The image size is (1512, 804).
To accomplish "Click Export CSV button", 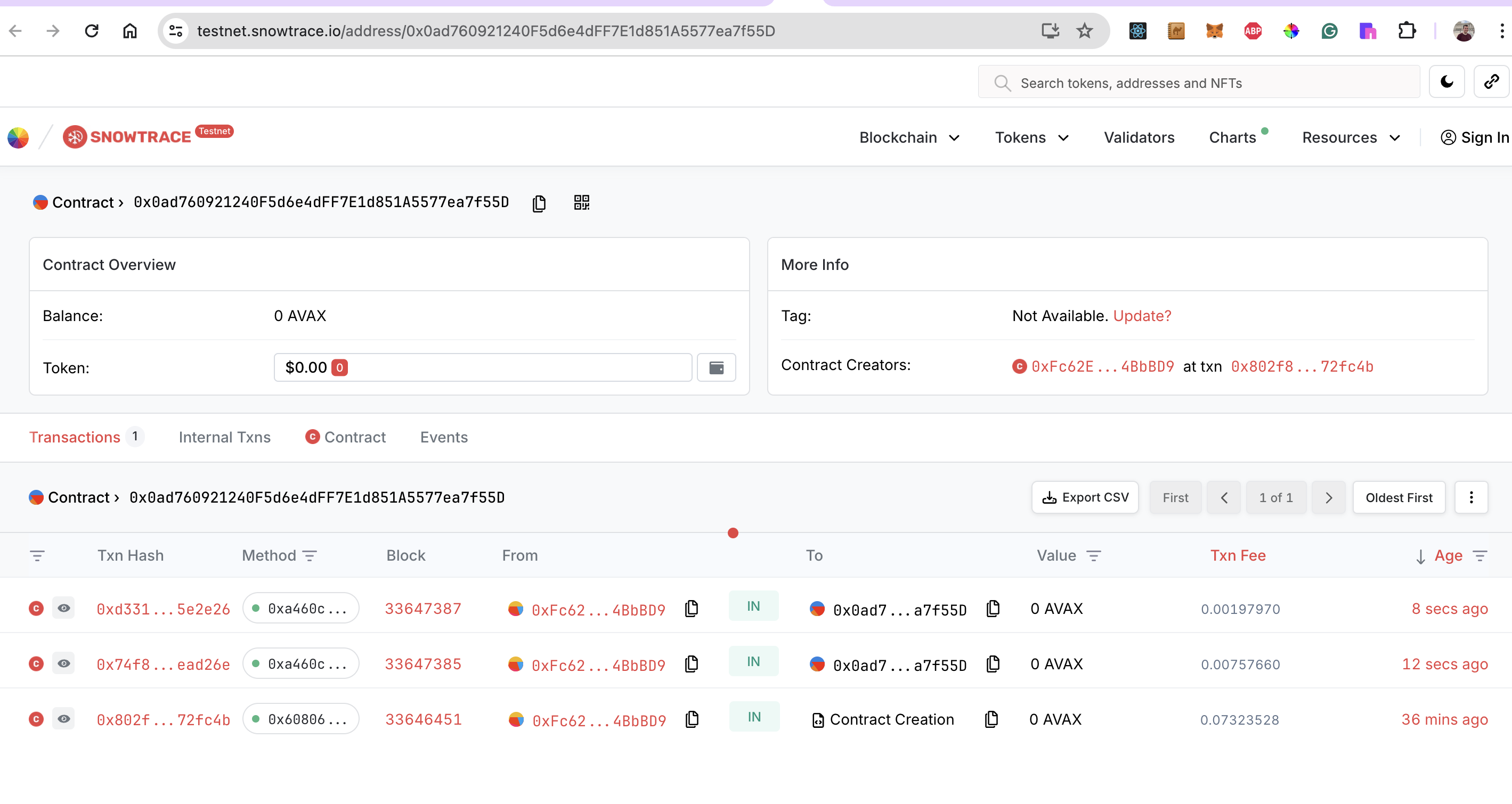I will coord(1085,497).
